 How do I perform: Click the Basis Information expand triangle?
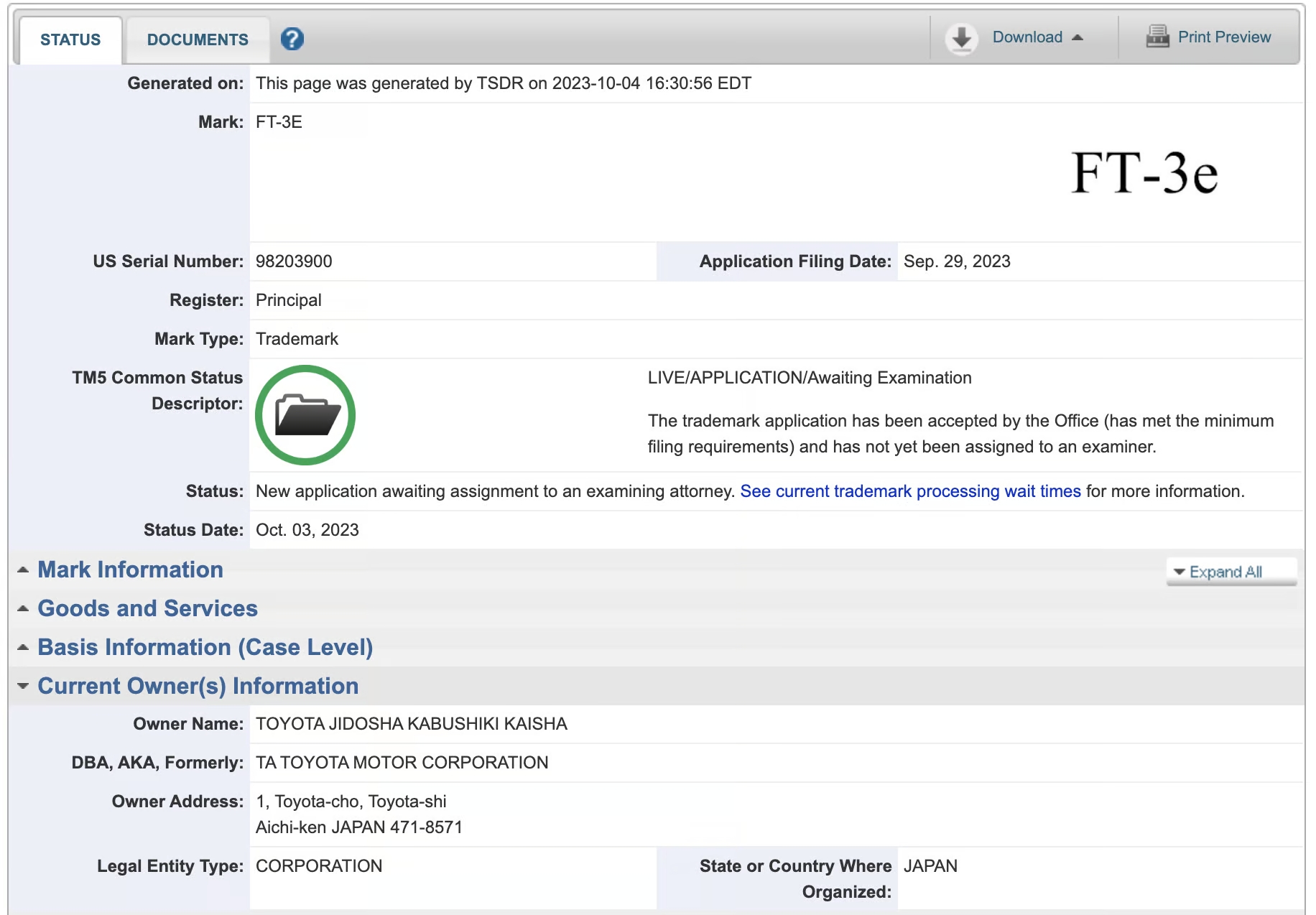pyautogui.click(x=23, y=647)
